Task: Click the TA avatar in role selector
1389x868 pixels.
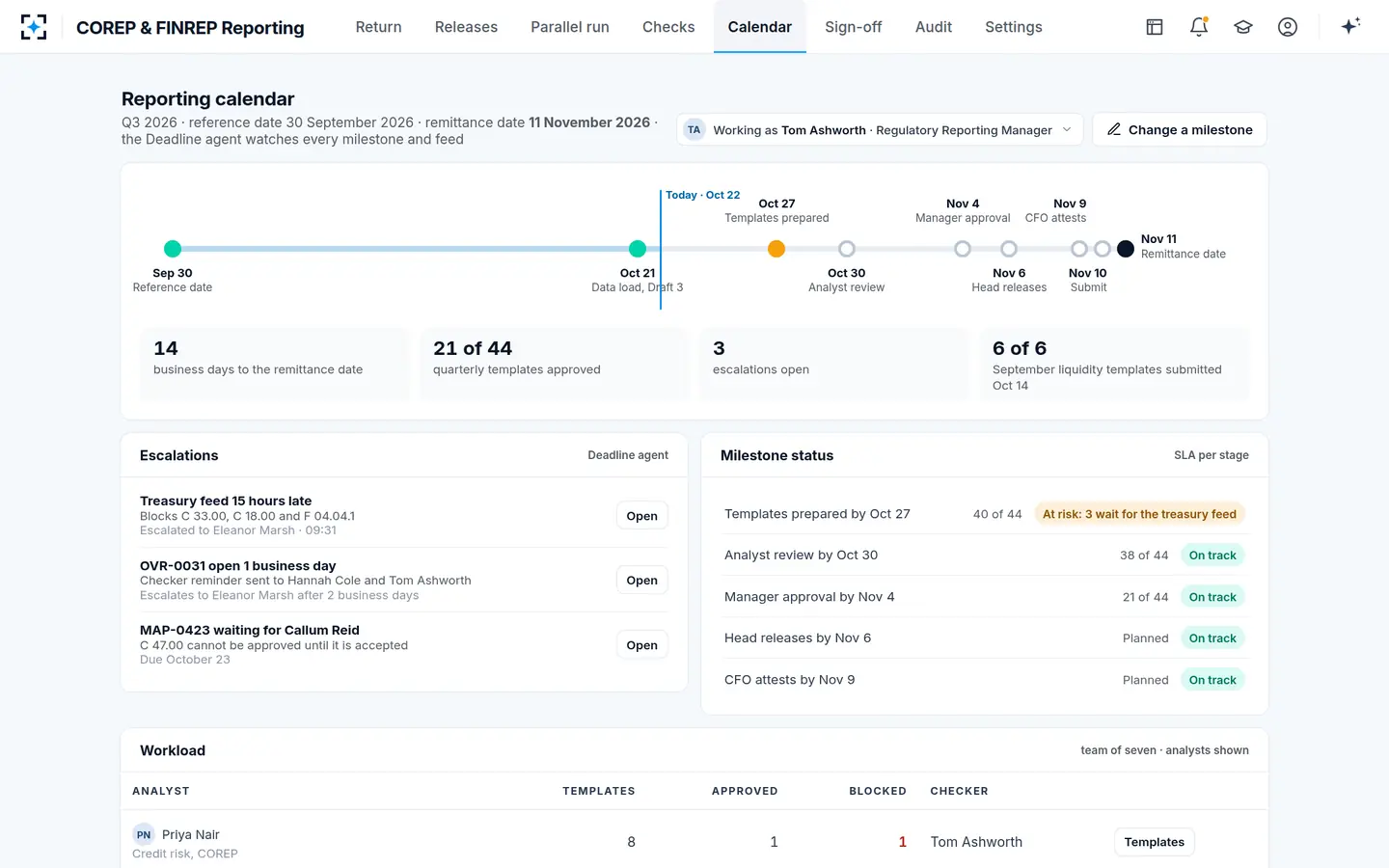Action: [x=694, y=129]
